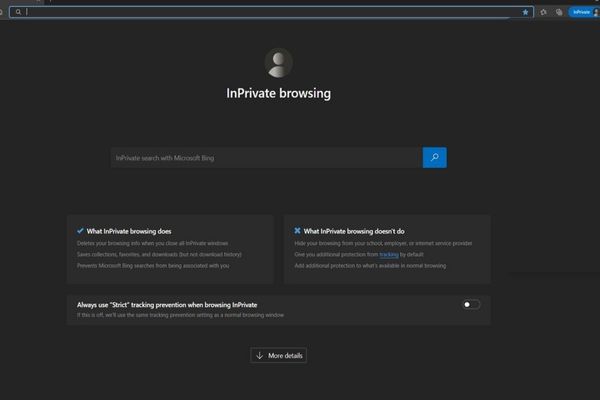
Task: Click the InPrivate Bing search box
Action: 267,158
